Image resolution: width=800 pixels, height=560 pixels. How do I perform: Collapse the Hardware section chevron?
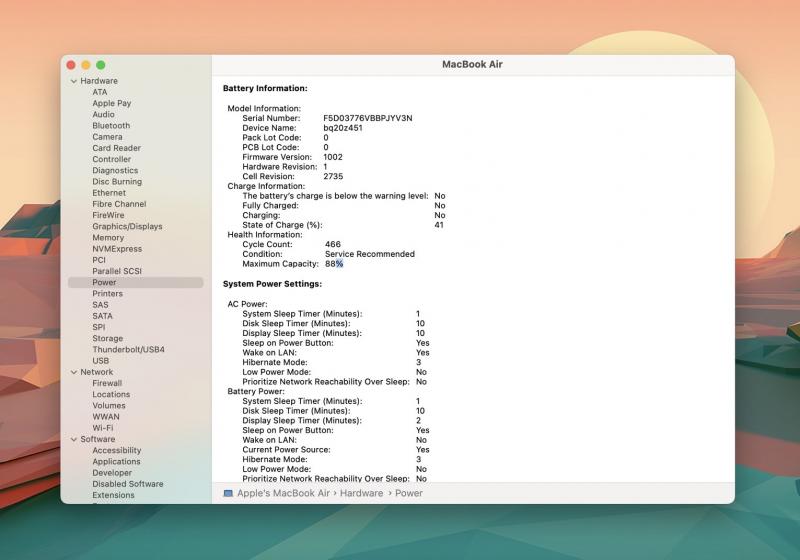click(74, 81)
